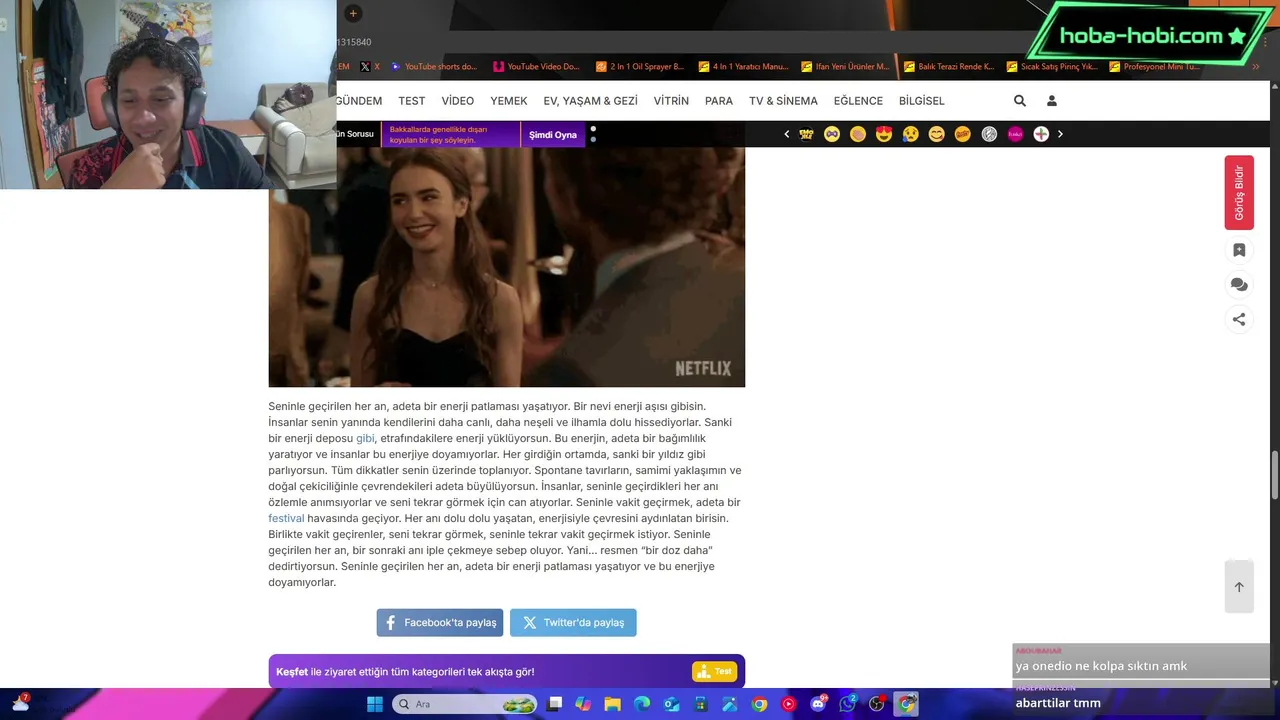This screenshot has height=720, width=1280.
Task: Select the magenta round brand icon
Action: (1015, 134)
